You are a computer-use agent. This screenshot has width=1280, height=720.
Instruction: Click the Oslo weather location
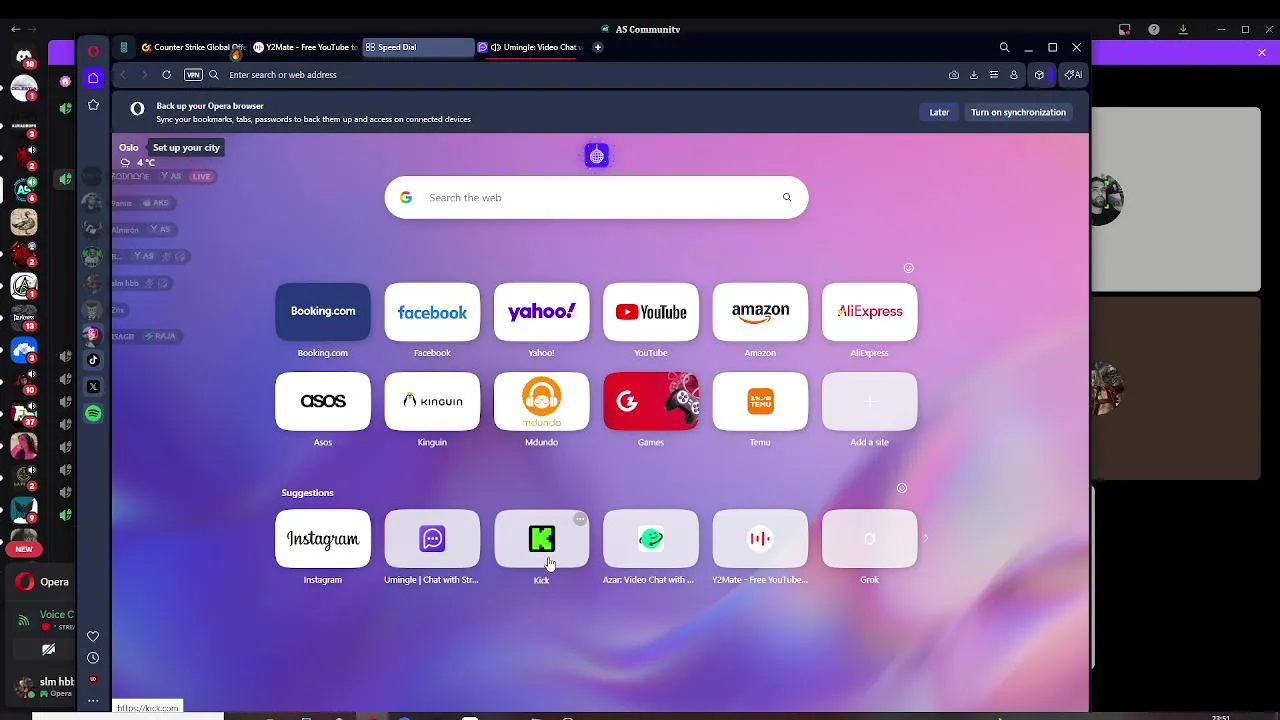129,148
